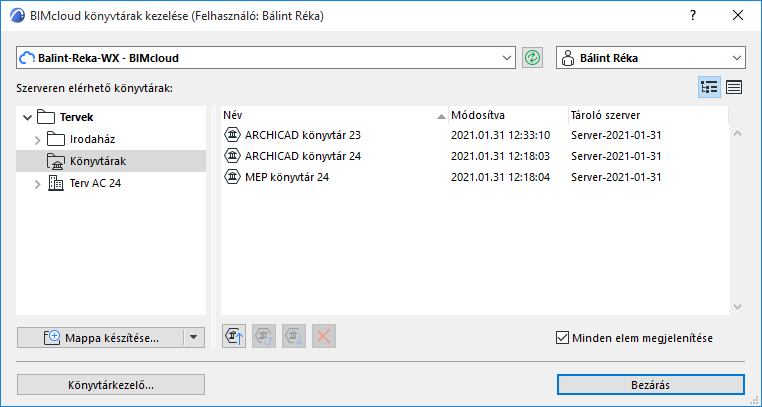Viewport: 762px width, 407px height.
Task: Open the Bálint Réka user dropdown
Action: click(x=738, y=58)
